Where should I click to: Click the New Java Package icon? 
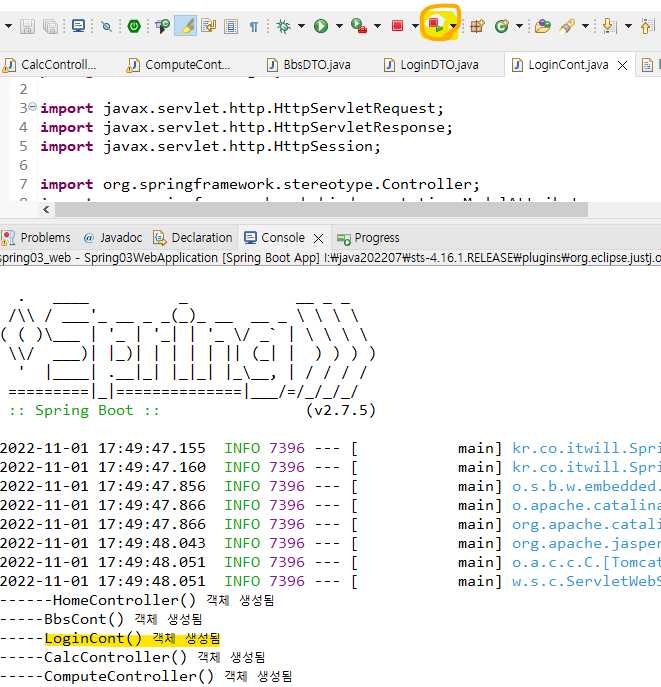point(477,26)
